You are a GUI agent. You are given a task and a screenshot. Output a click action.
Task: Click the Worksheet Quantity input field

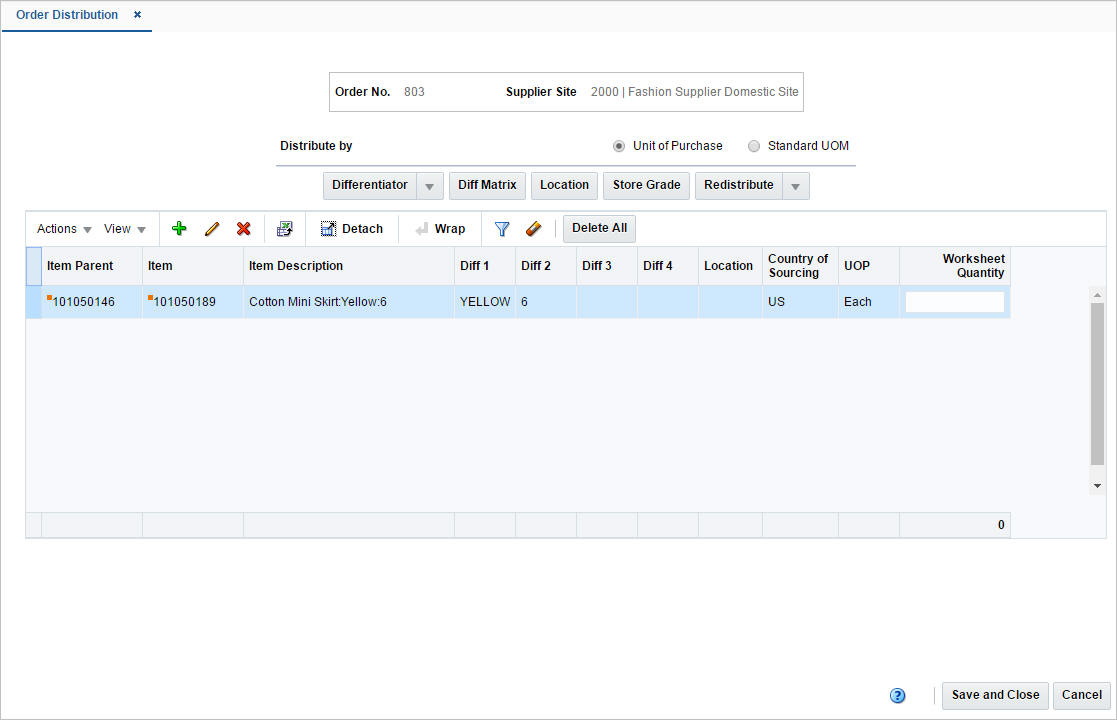pos(954,301)
